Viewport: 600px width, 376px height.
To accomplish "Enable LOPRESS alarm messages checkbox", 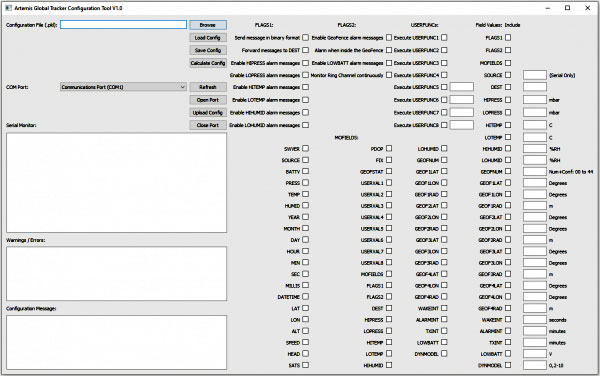I will 305,75.
